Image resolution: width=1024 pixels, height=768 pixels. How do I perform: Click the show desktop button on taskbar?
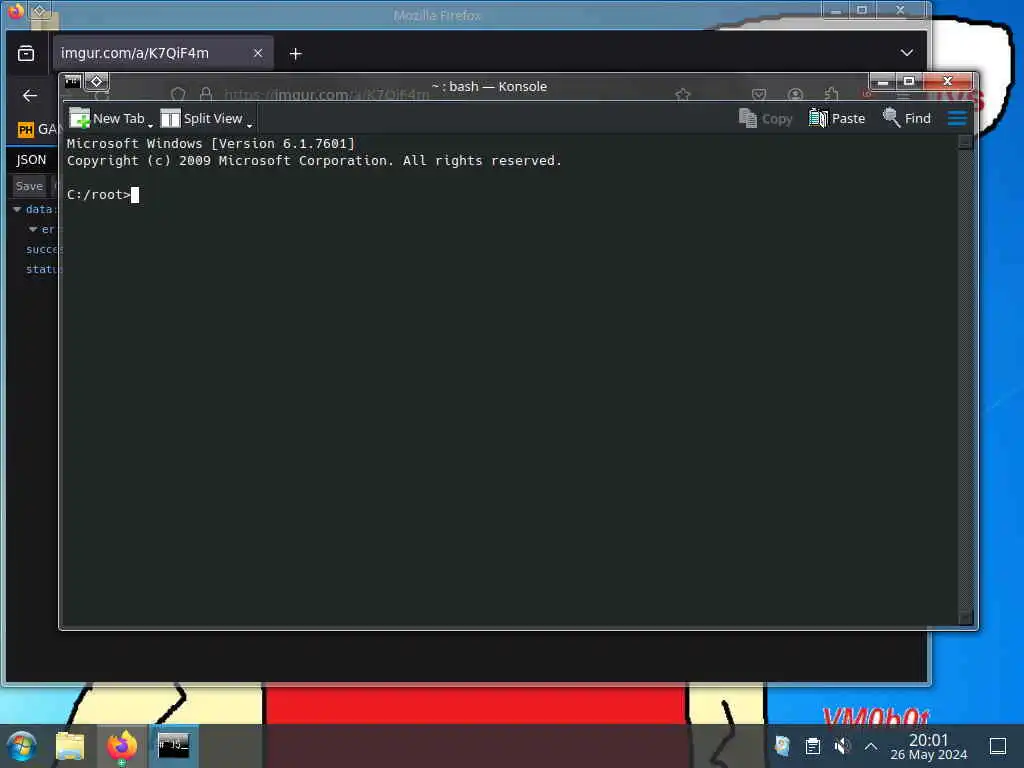(998, 746)
